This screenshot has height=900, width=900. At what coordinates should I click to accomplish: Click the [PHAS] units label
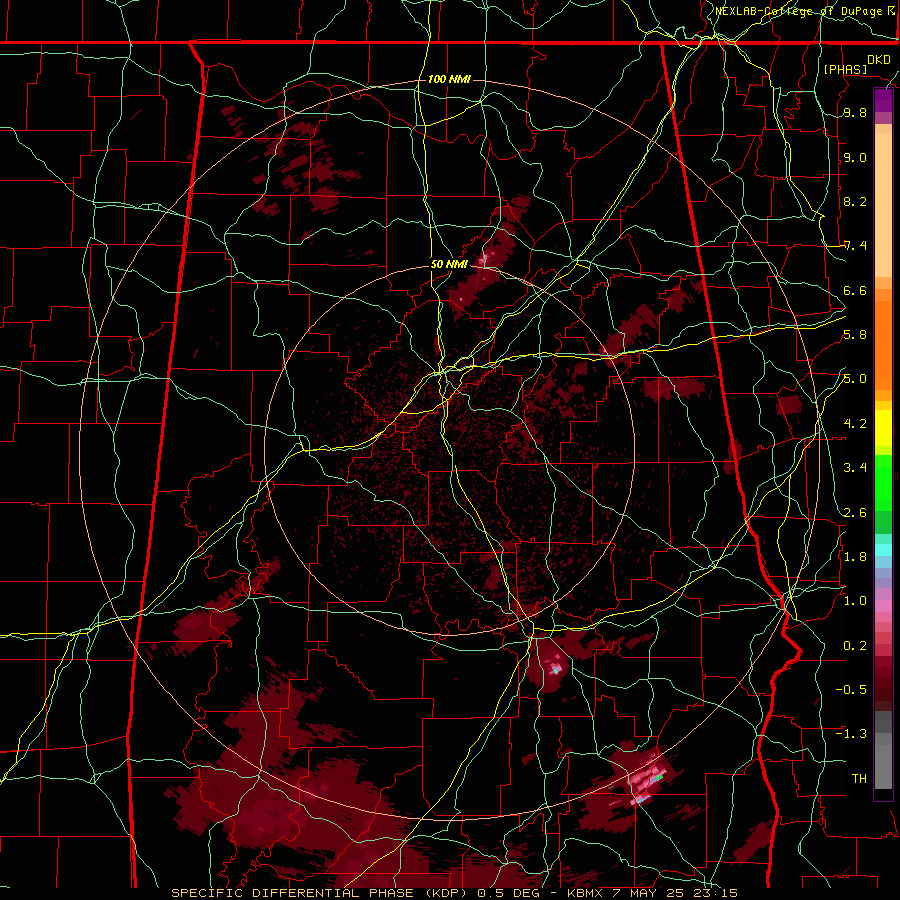(845, 69)
